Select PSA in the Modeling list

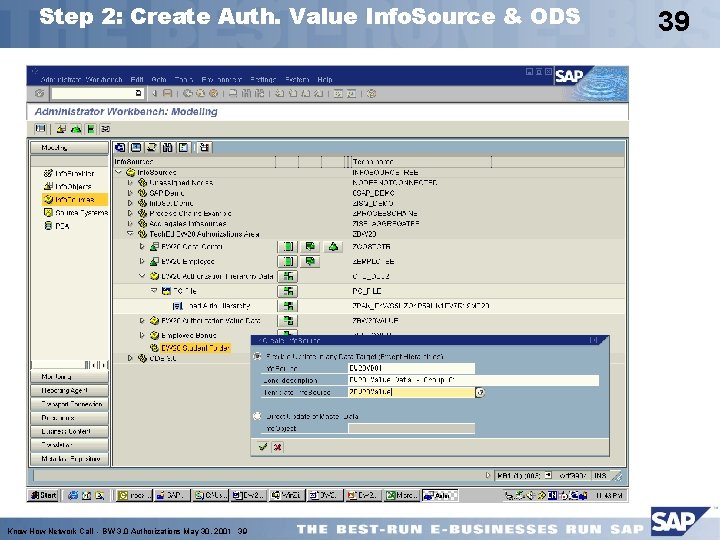pyautogui.click(x=56, y=225)
